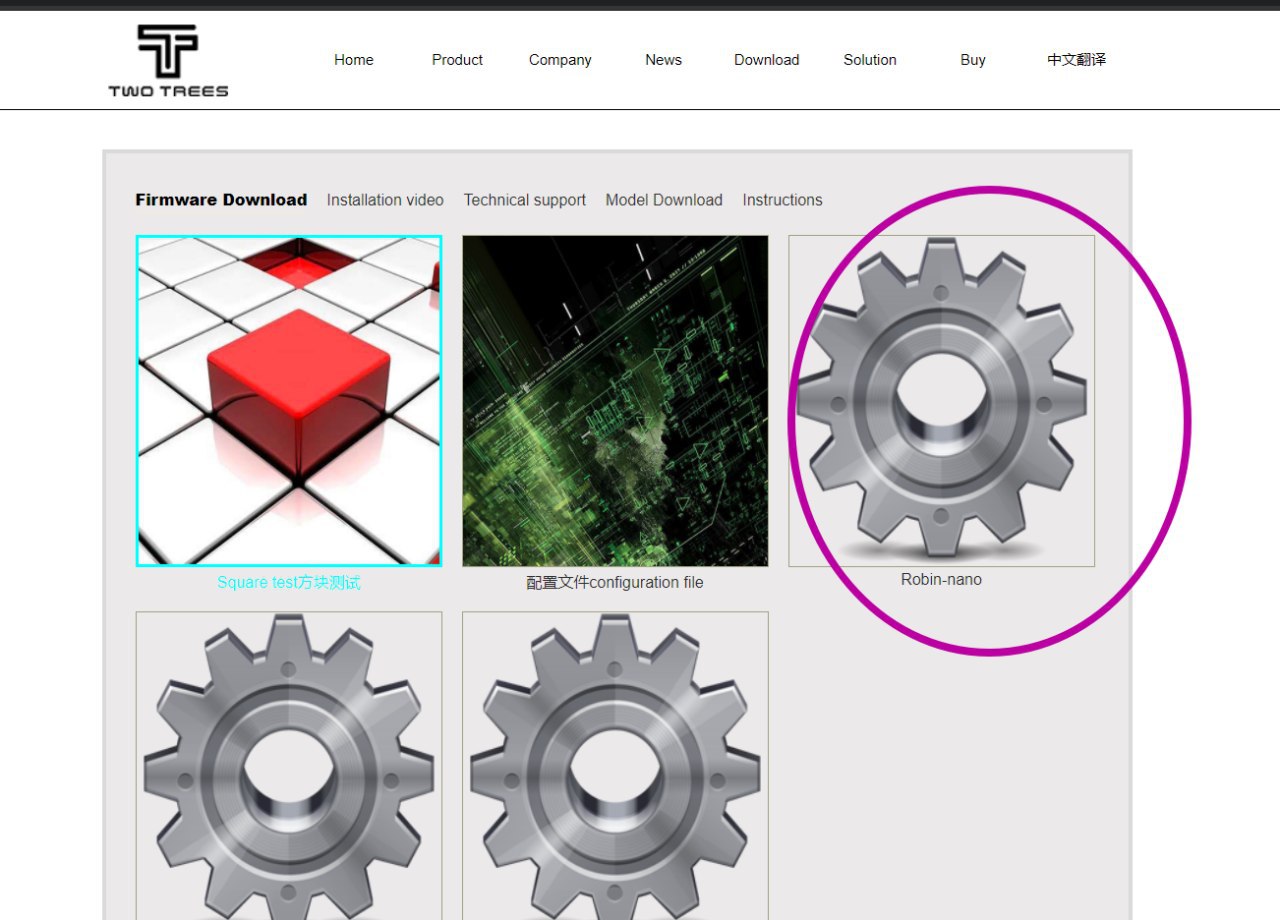
Task: Click the 配置文件configuration file link
Action: 615,583
